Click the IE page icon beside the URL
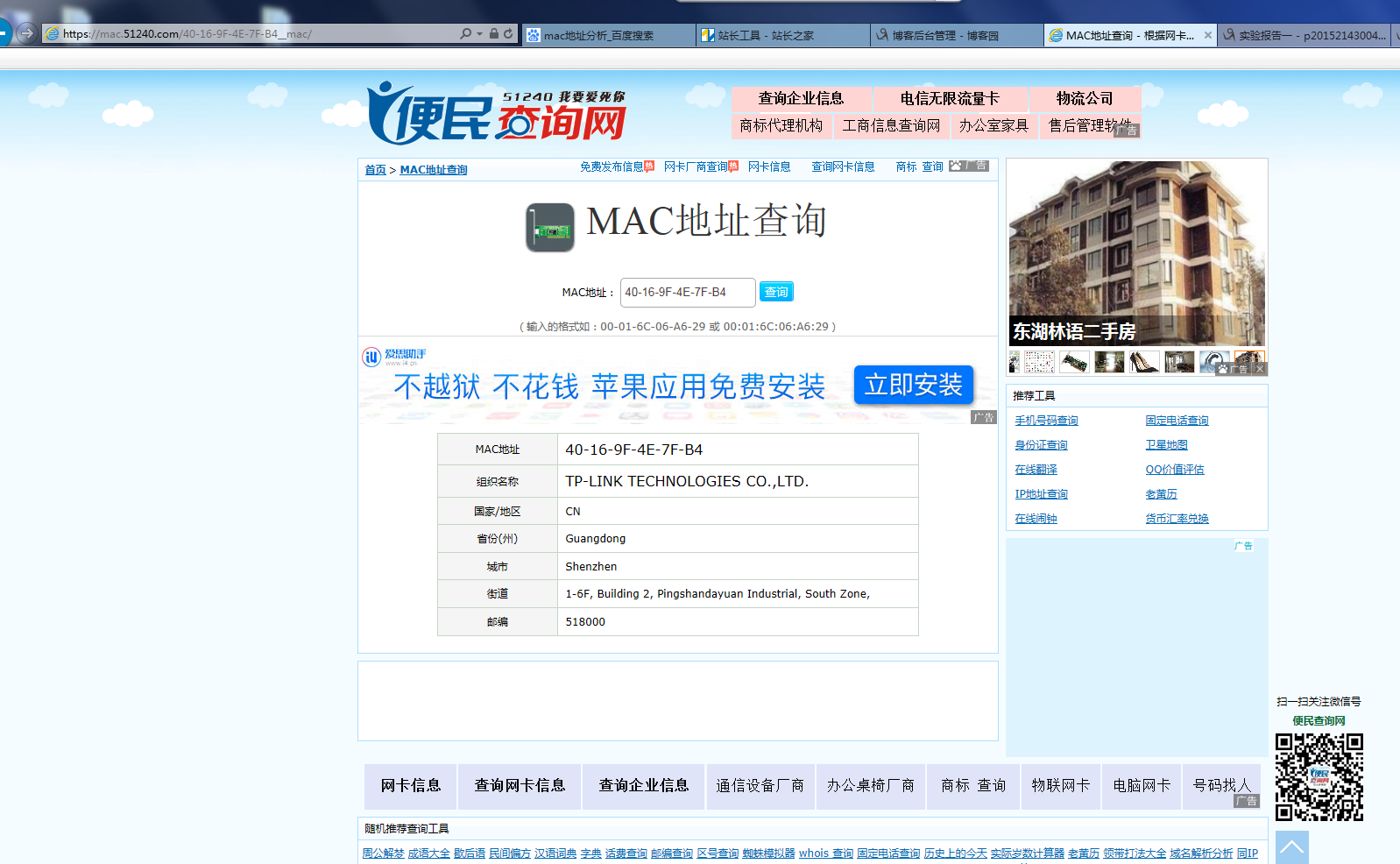 coord(53,34)
